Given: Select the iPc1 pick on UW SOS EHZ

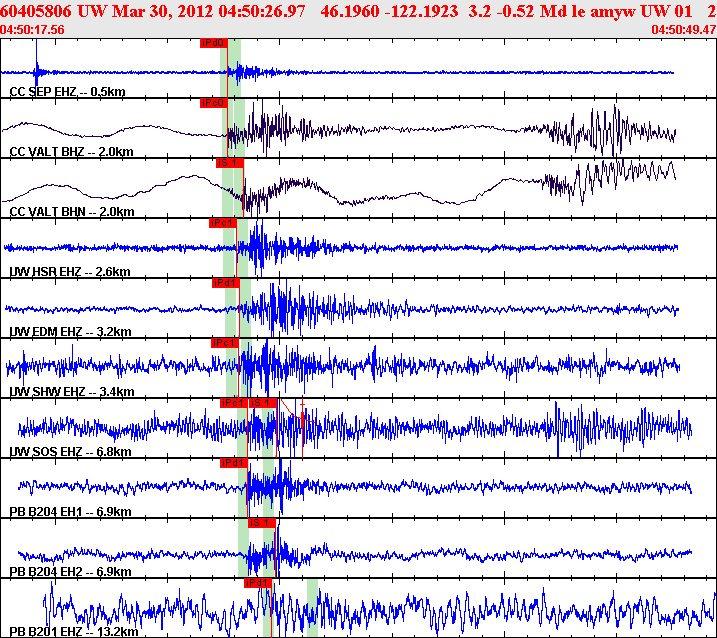Looking at the screenshot, I should (x=234, y=403).
